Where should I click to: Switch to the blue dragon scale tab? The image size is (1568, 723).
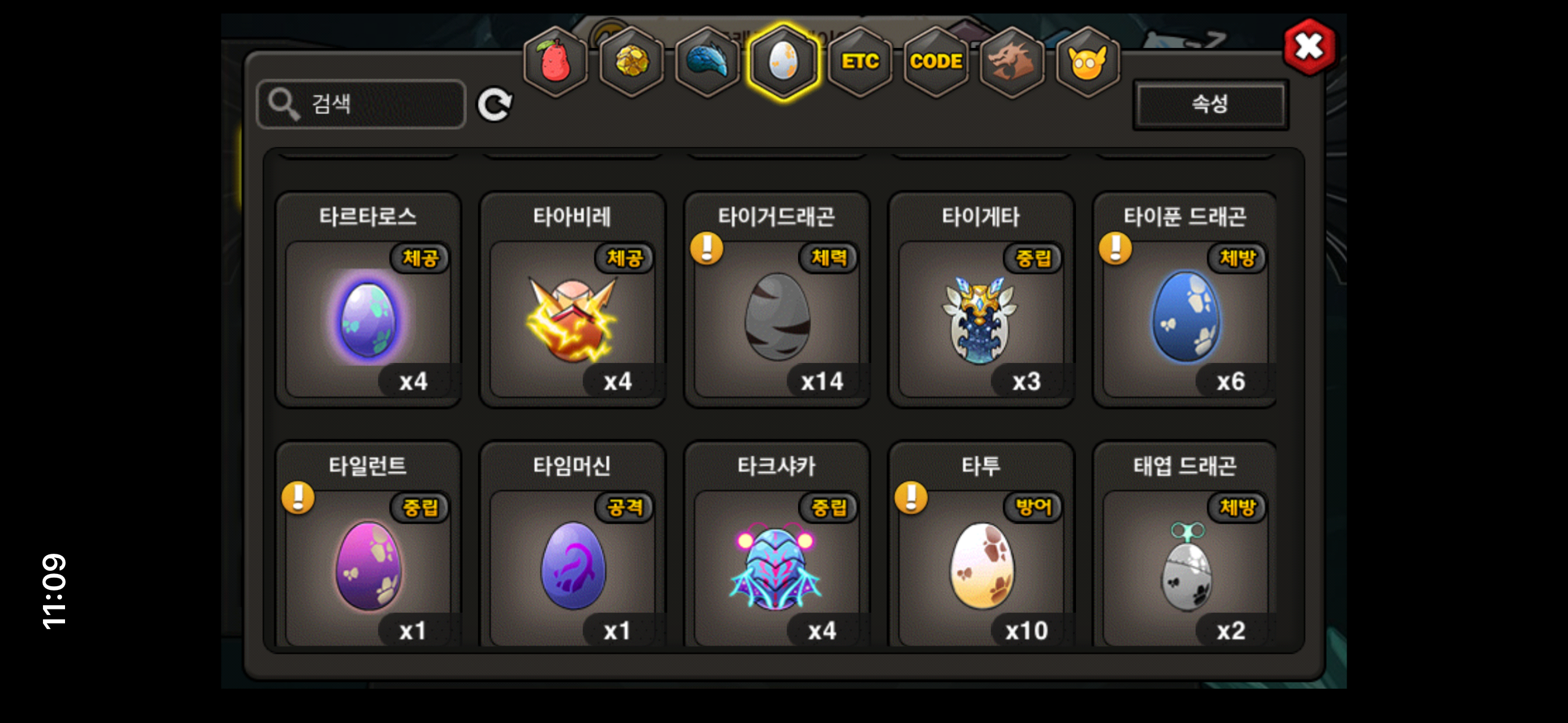[707, 61]
